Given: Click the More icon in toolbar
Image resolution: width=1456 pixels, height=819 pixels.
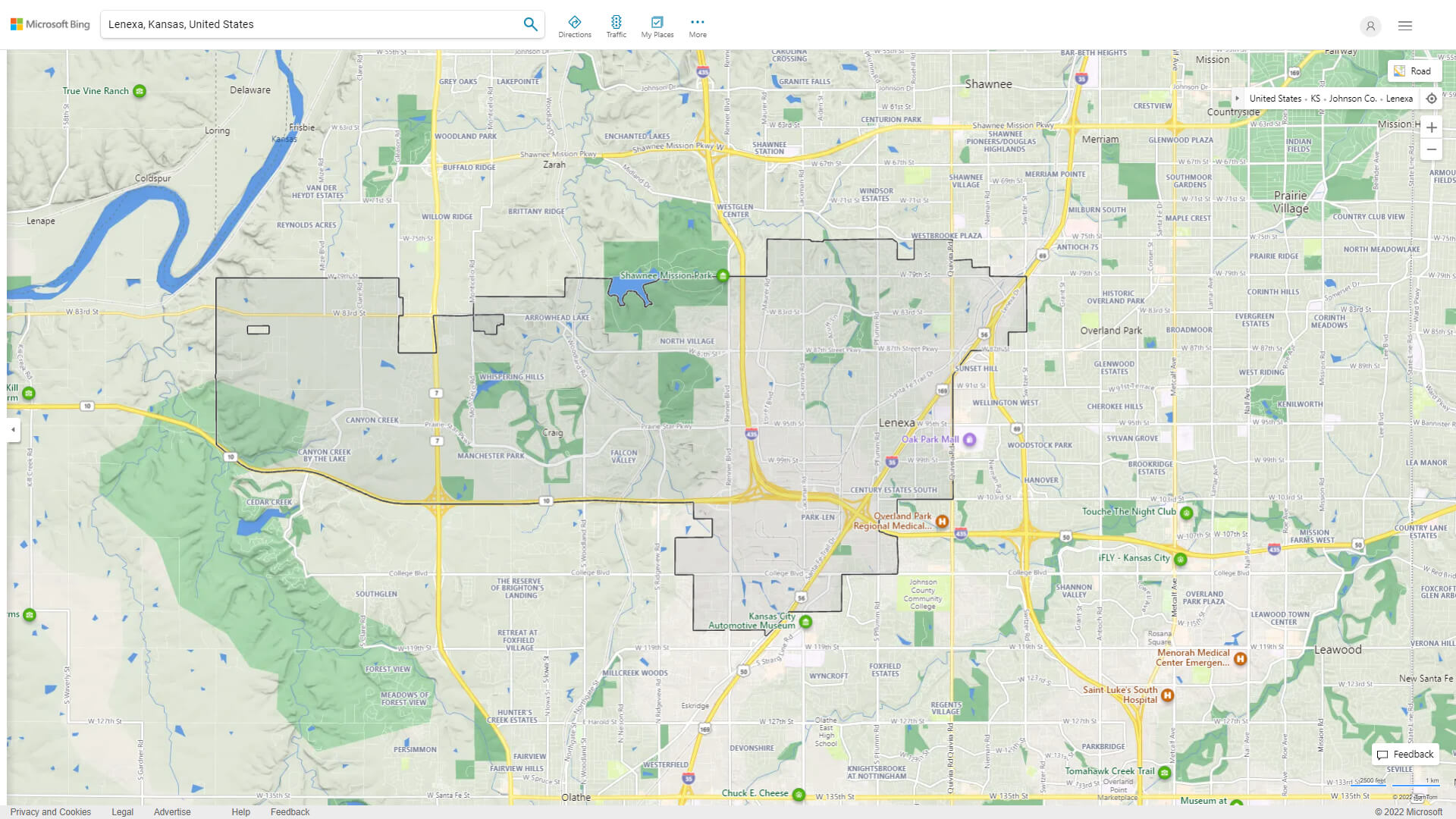Looking at the screenshot, I should [696, 21].
